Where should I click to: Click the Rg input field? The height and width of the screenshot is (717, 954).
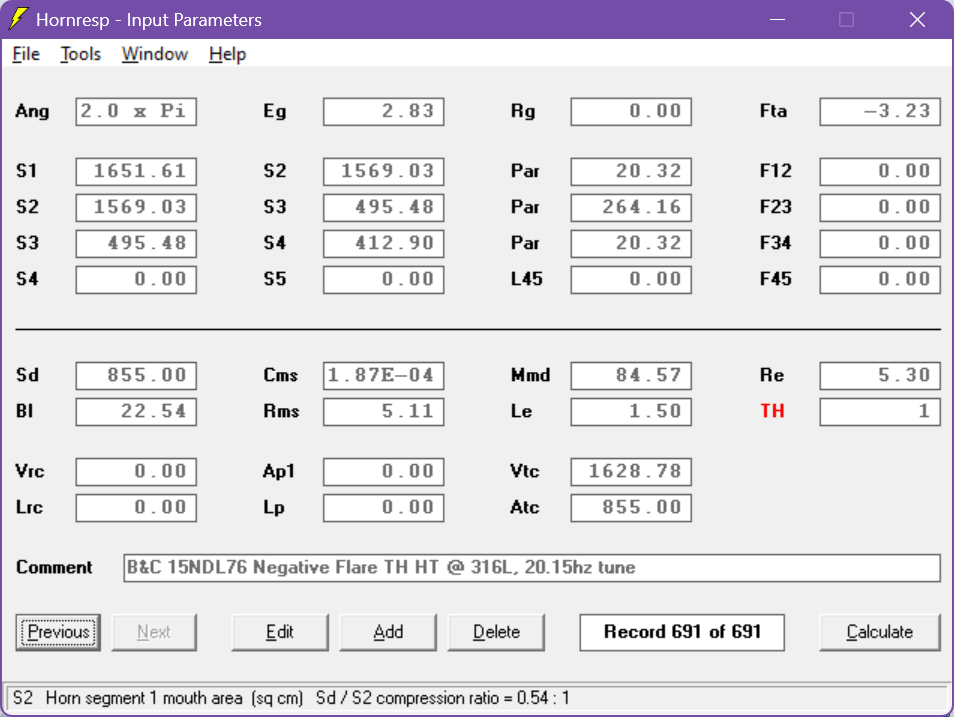(631, 111)
